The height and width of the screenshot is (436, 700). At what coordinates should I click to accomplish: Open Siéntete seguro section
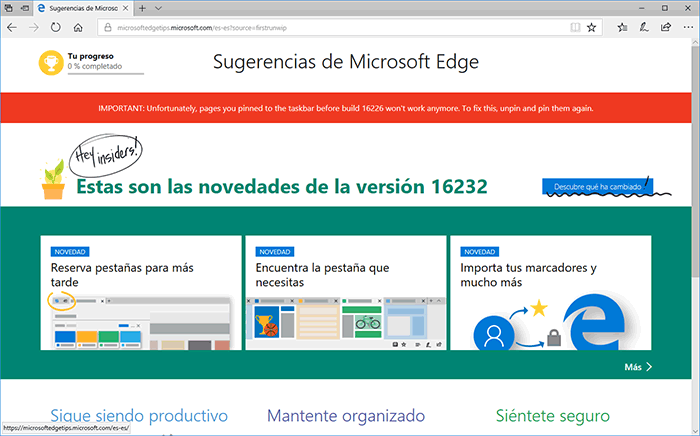pyautogui.click(x=553, y=415)
